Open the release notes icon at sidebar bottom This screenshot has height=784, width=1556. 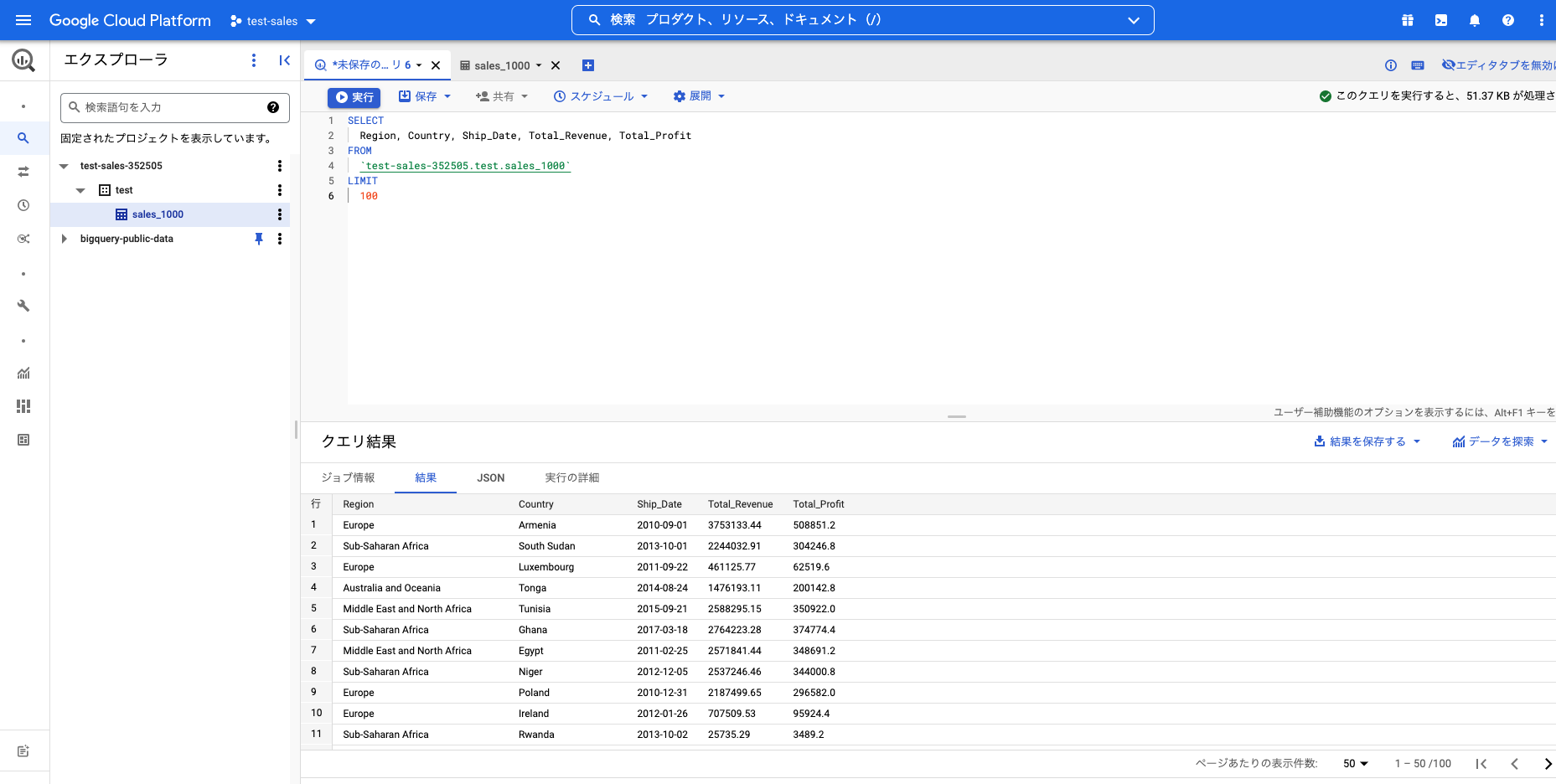tap(23, 751)
